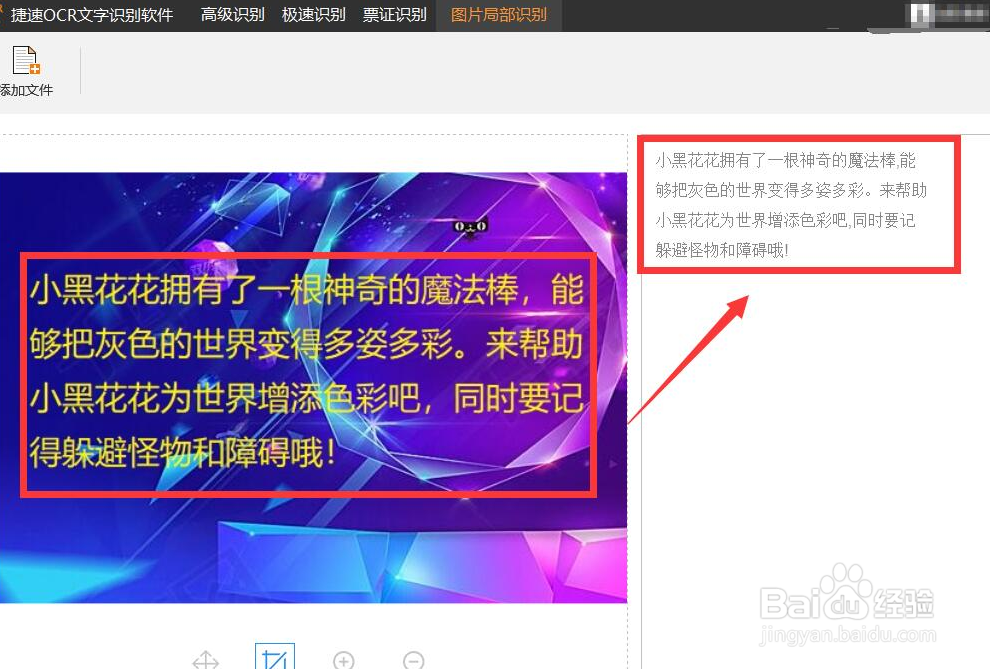990x669 pixels.
Task: Open the 图片局部识别 mode
Action: click(x=499, y=15)
